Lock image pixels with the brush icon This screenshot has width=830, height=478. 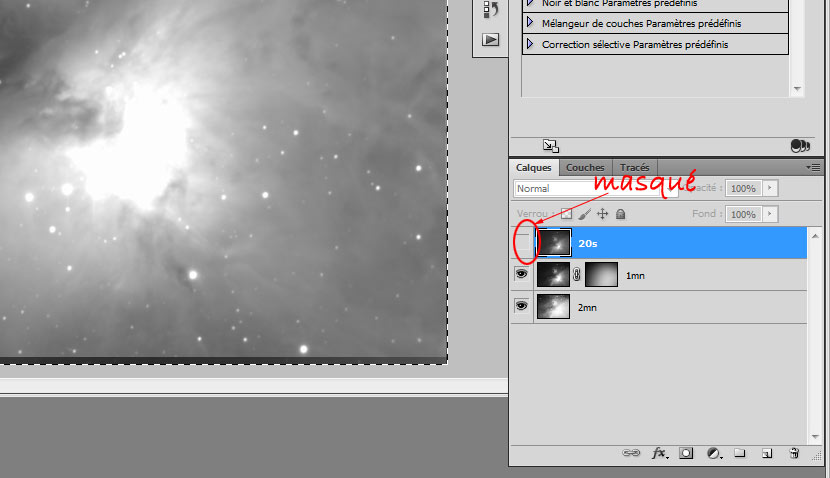point(584,214)
